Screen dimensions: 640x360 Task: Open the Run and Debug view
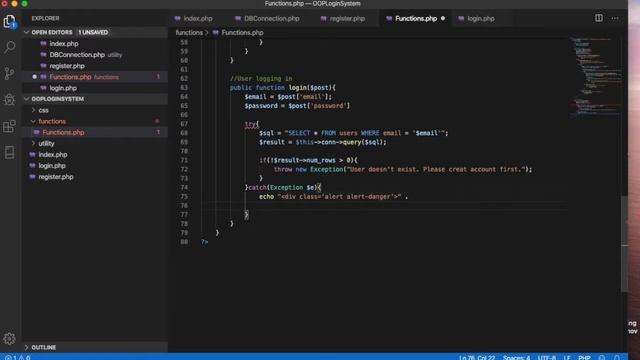tap(9, 100)
